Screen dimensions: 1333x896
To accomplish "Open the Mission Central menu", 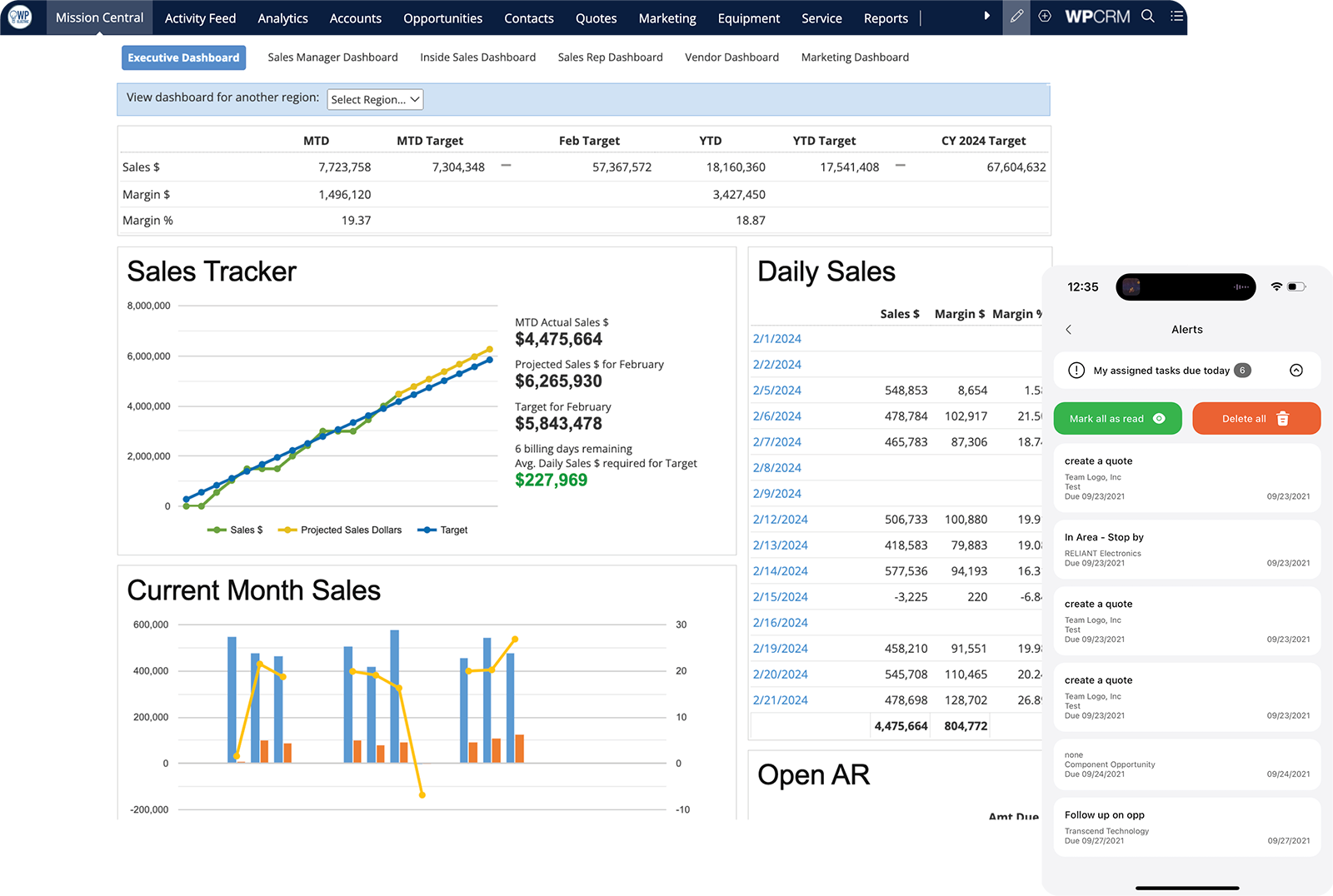I will [99, 17].
